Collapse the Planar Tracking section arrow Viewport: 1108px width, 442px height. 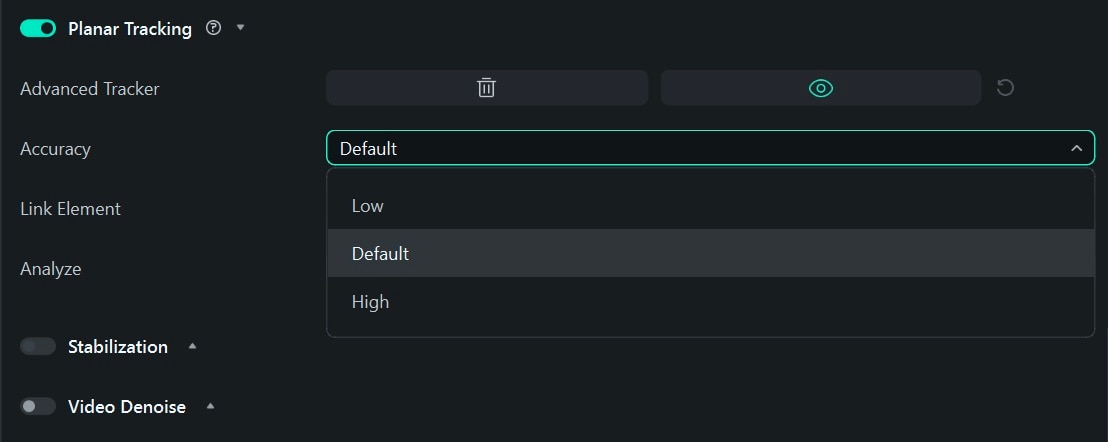[240, 28]
